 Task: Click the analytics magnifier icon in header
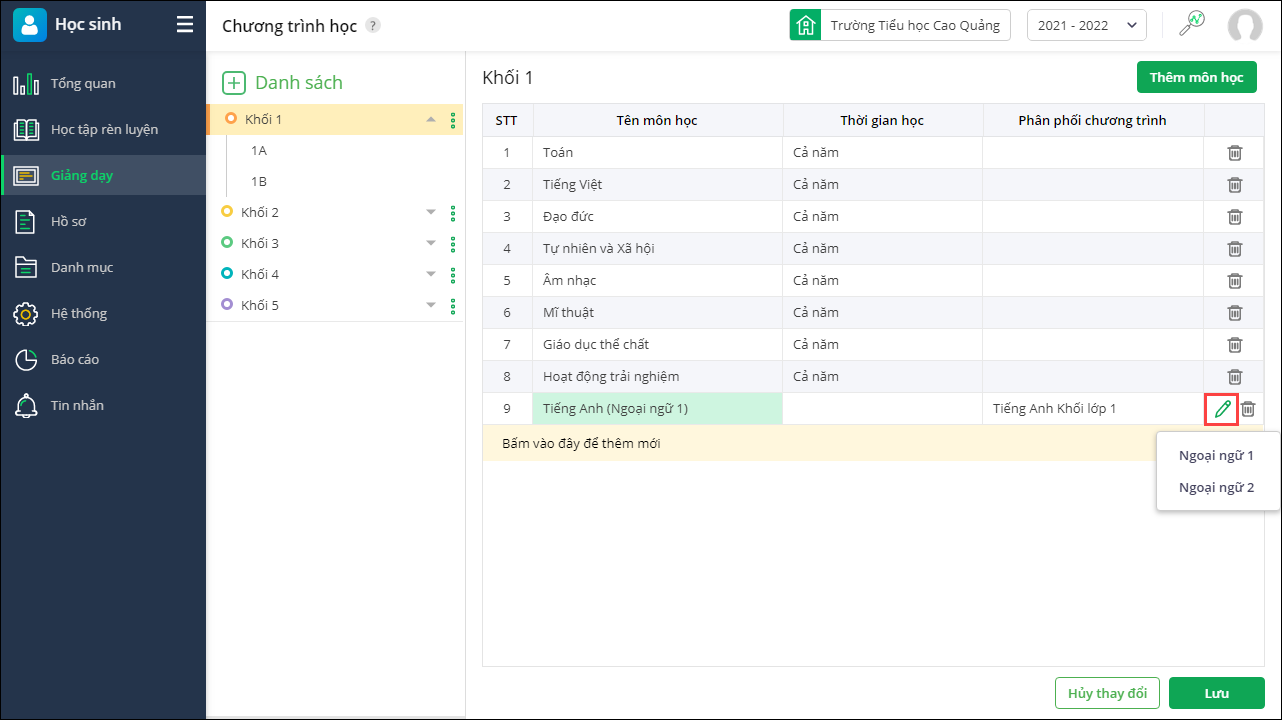coord(1191,24)
